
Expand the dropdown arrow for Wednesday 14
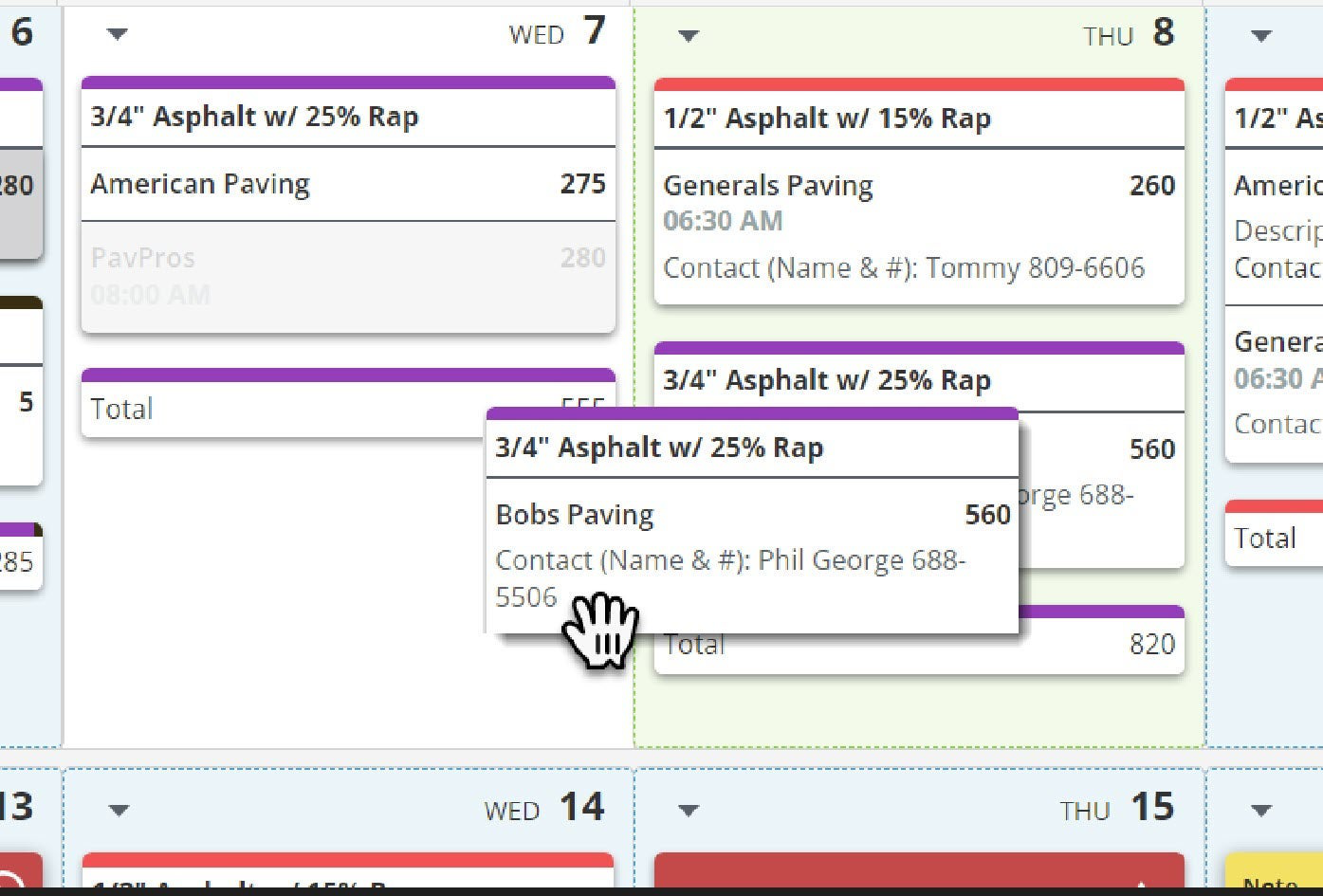tap(119, 811)
